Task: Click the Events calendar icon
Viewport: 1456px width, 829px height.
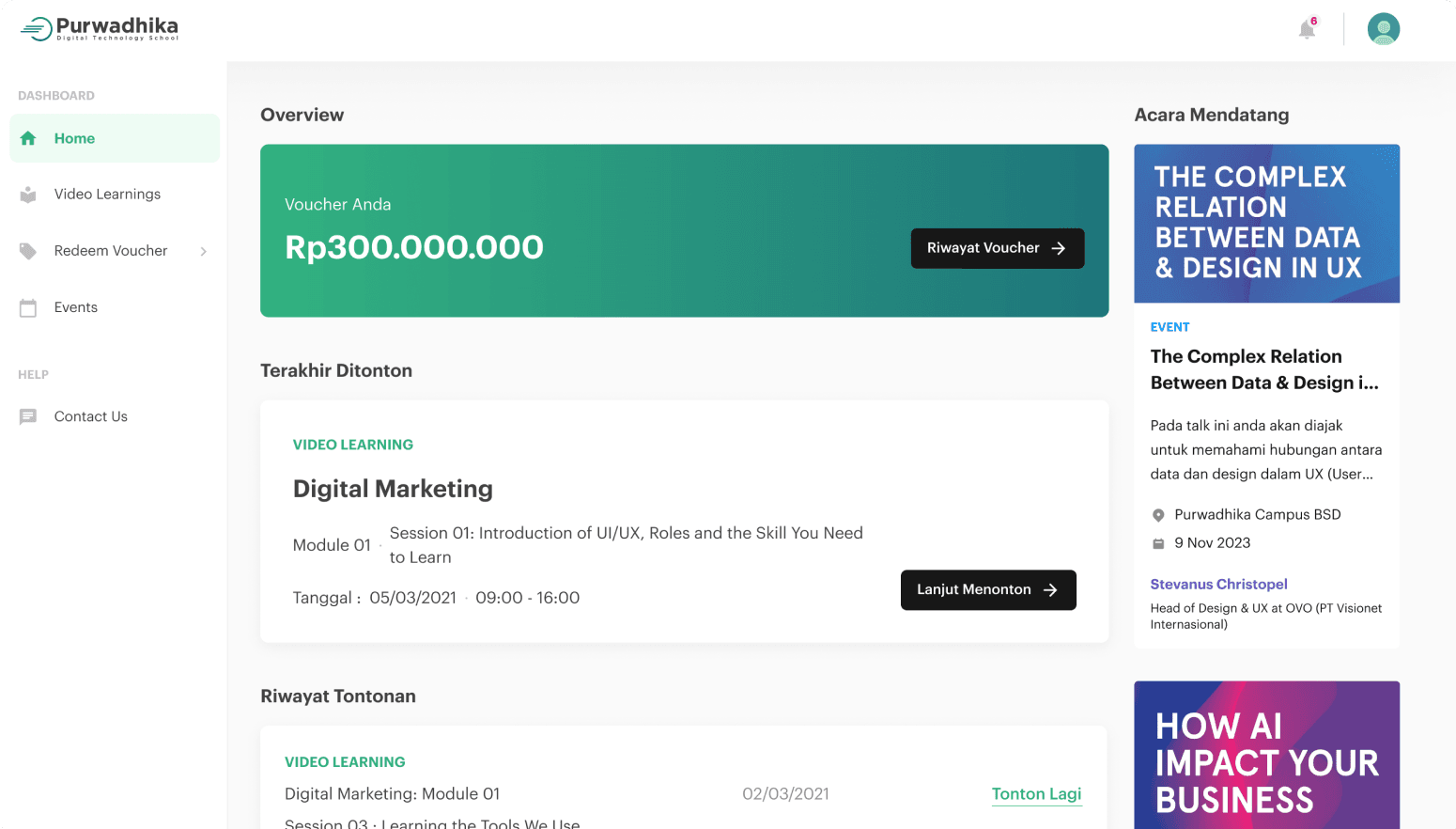Action: pos(28,307)
